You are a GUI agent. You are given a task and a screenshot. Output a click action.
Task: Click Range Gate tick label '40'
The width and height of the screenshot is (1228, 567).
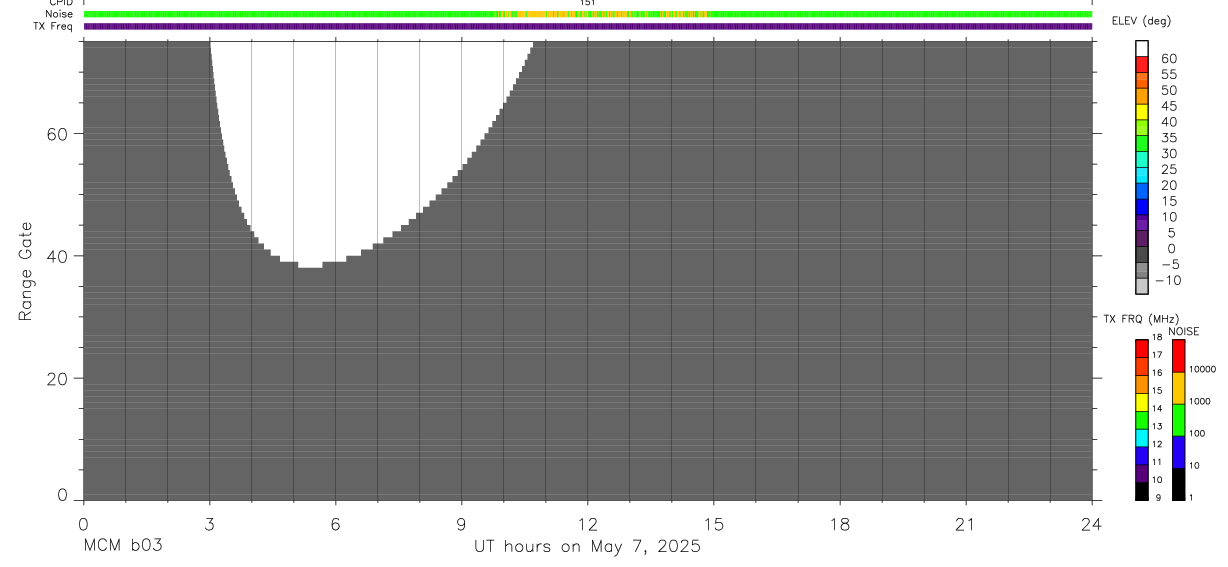55,256
